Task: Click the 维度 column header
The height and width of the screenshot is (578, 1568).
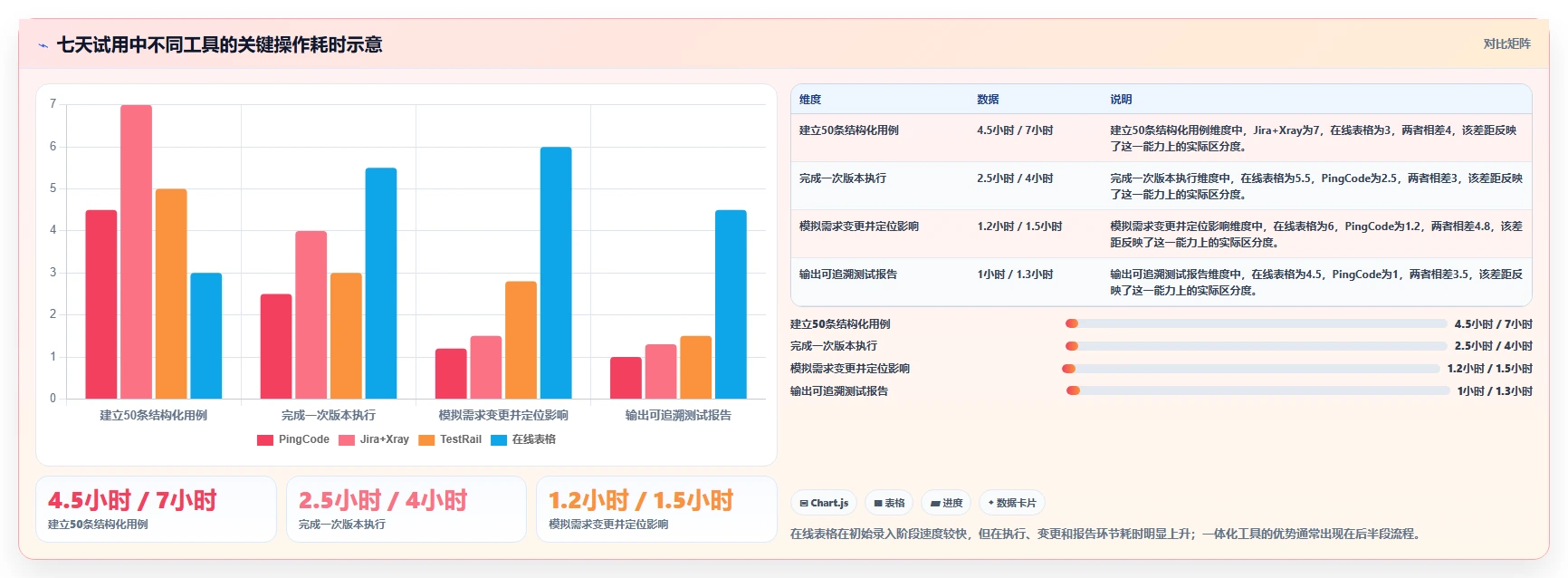Action: [x=810, y=100]
